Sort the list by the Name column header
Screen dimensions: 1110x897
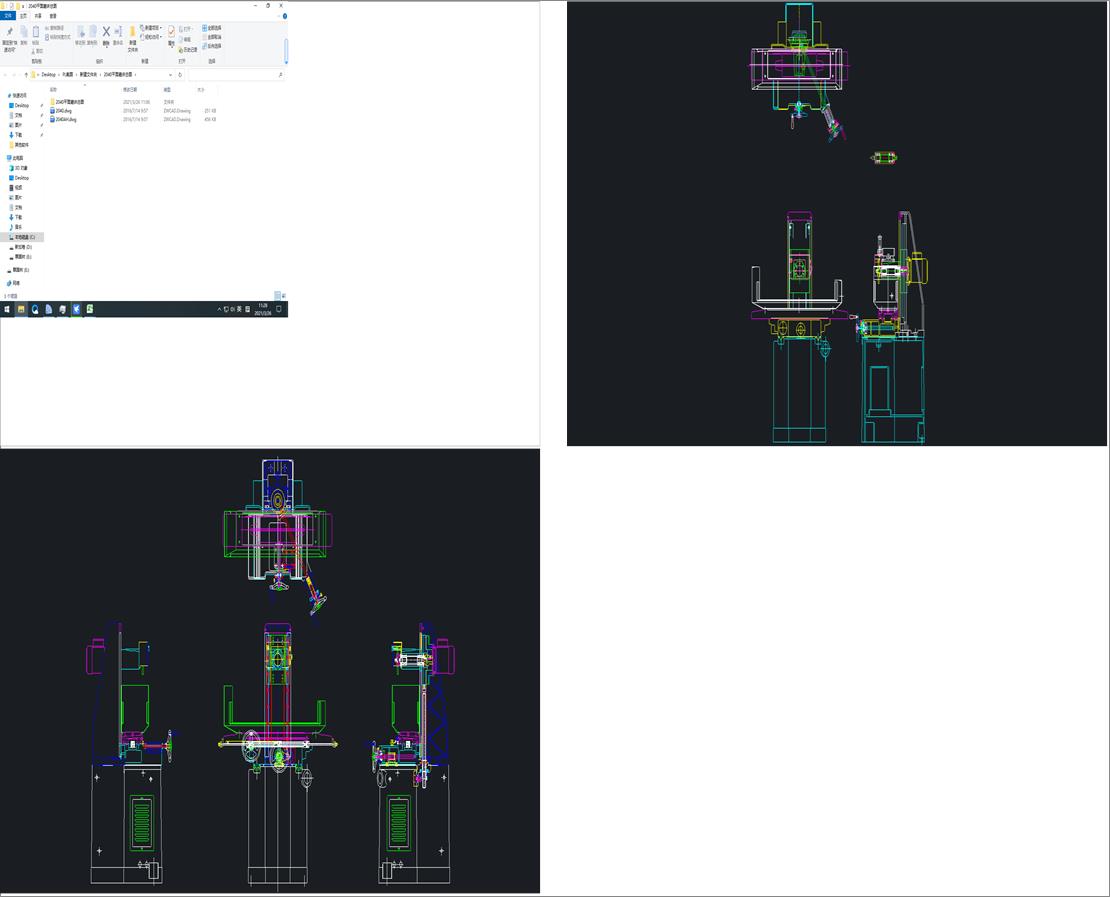point(53,90)
